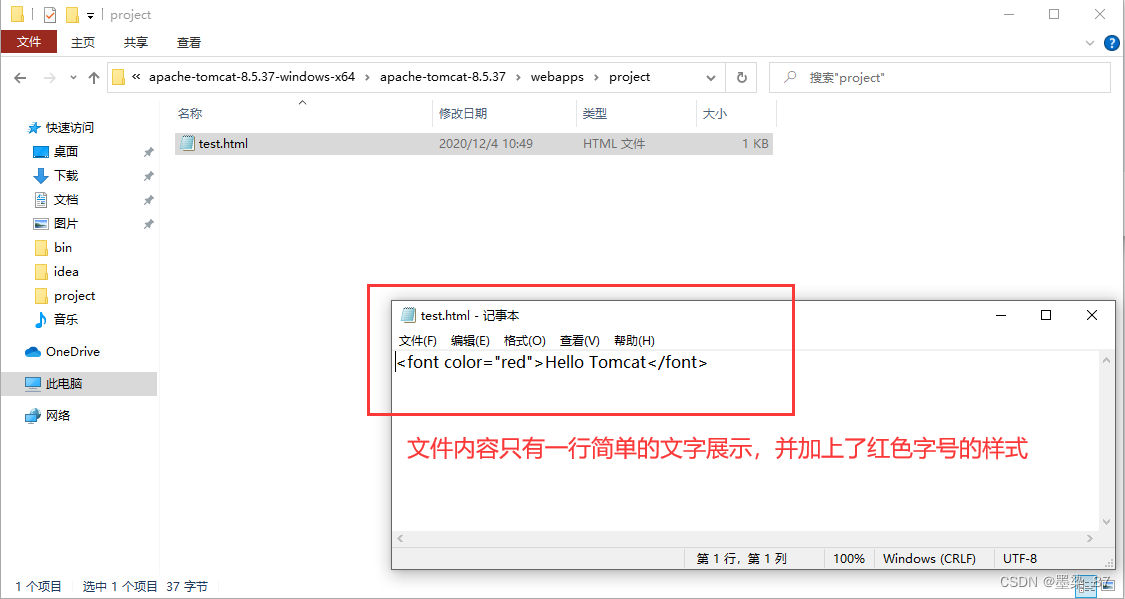Refresh the project folder view
The height and width of the screenshot is (599, 1125).
pos(742,77)
